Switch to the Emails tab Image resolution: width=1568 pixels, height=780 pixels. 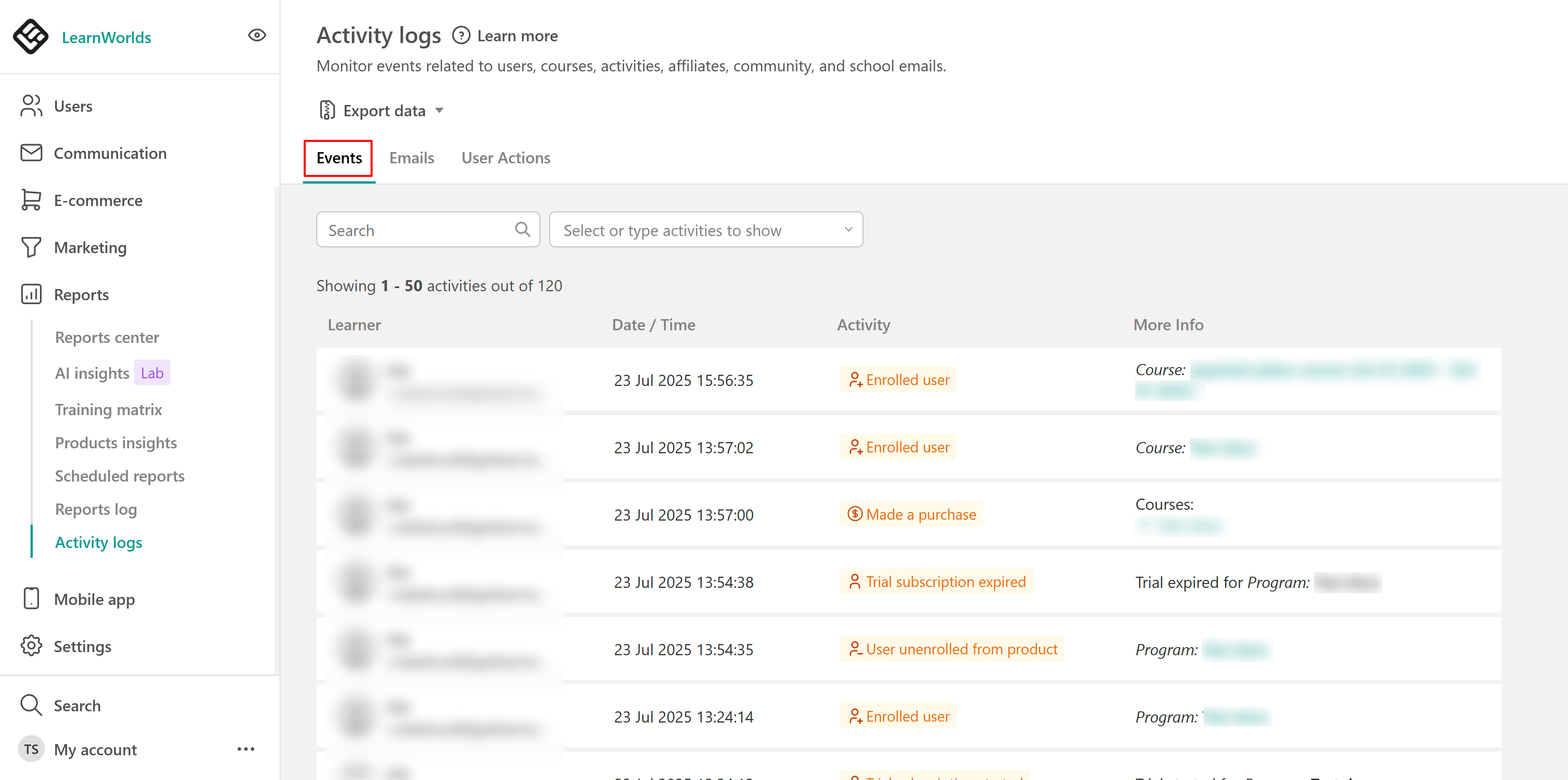412,158
